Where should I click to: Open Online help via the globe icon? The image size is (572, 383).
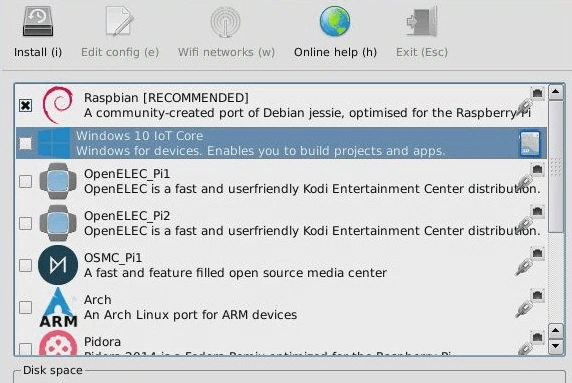335,21
